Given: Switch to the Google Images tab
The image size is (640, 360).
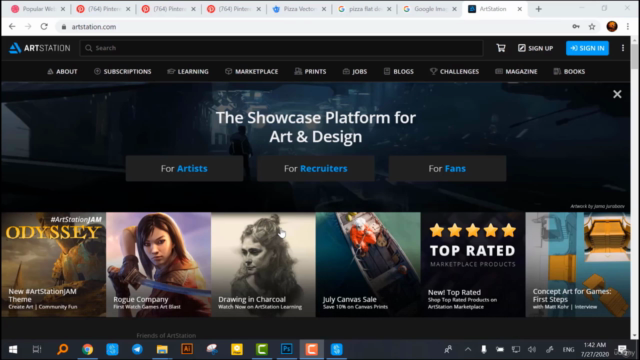Looking at the screenshot, I should pos(431,9).
